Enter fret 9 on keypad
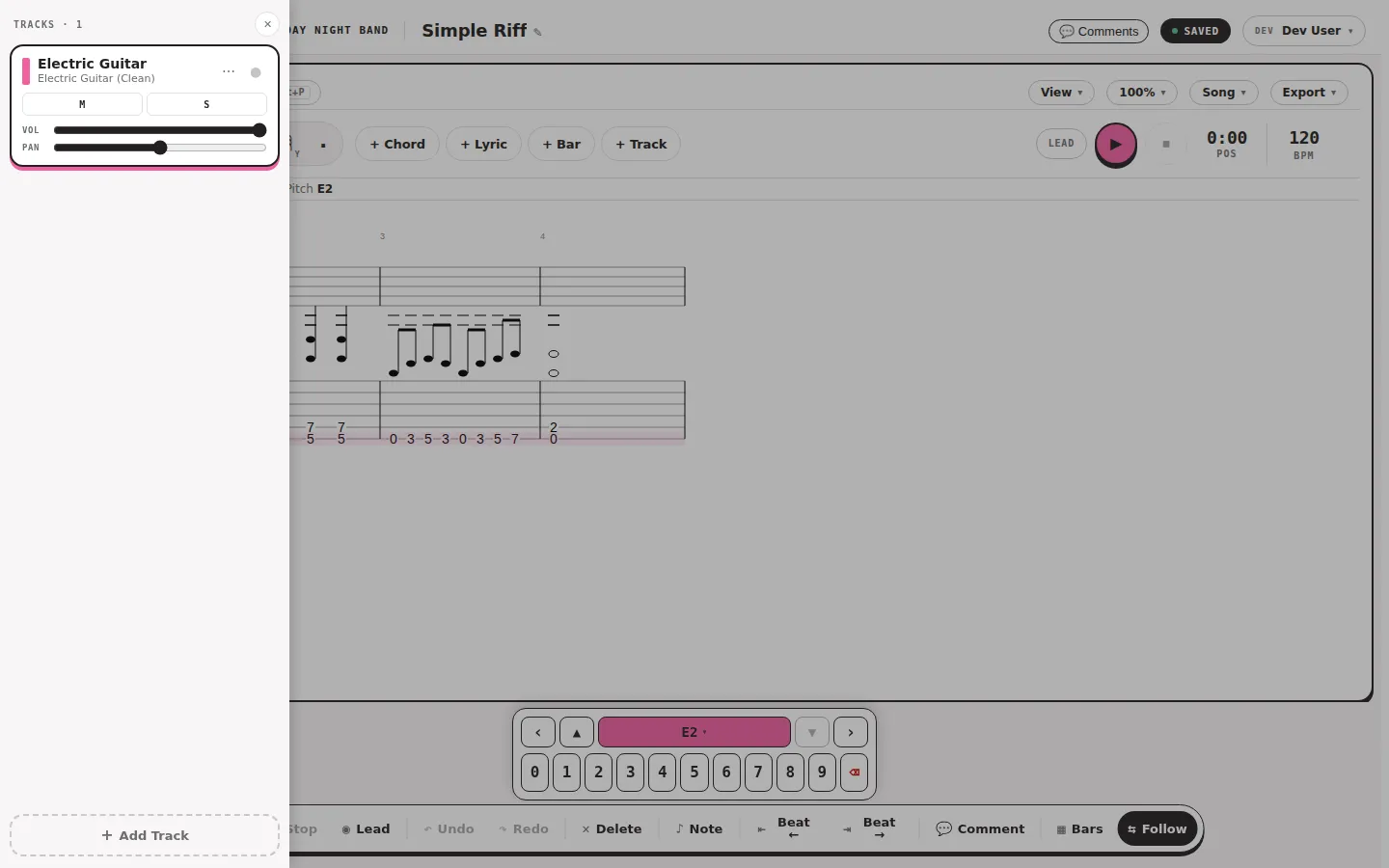Screen dimensions: 1389x868 point(822,773)
